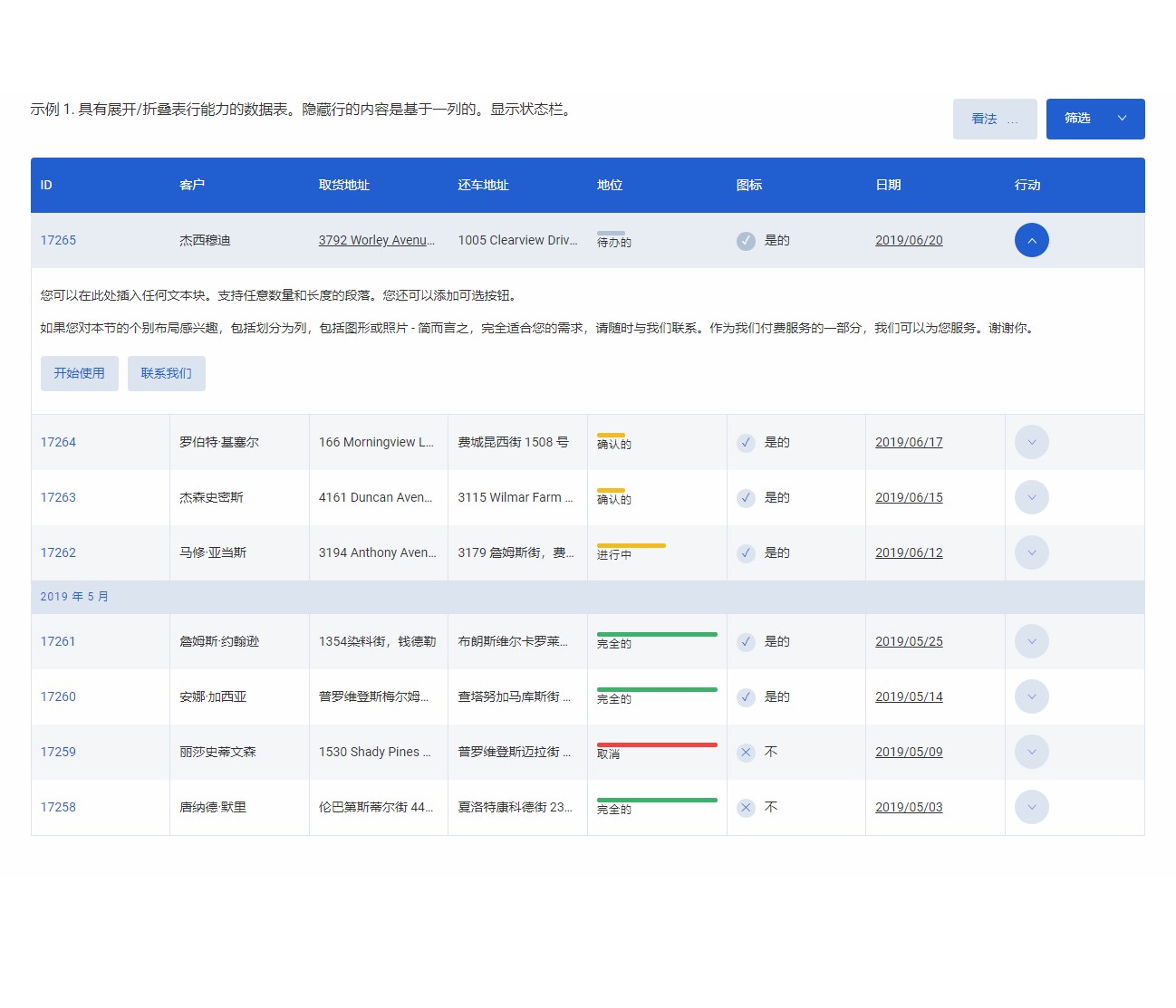Click the date 2019/05/14
The image size is (1176, 1008).
pyautogui.click(x=909, y=696)
